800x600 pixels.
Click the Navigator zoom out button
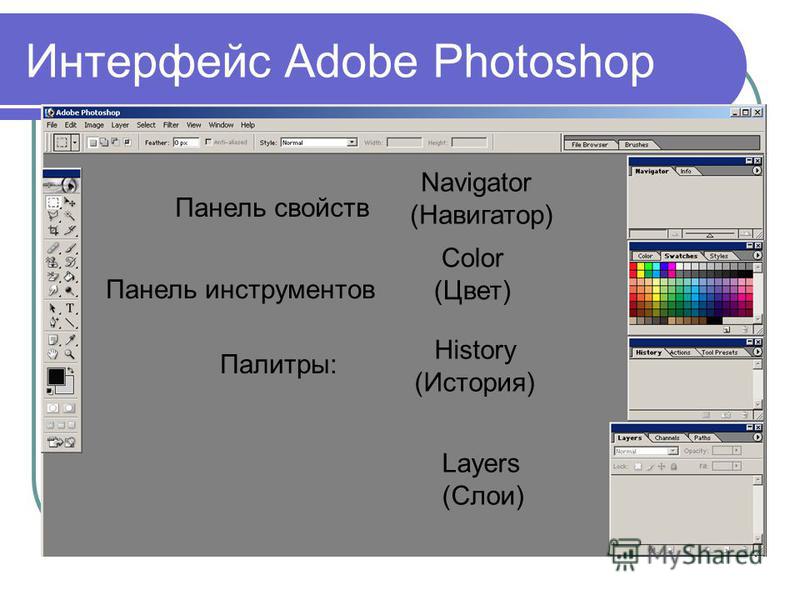[675, 234]
